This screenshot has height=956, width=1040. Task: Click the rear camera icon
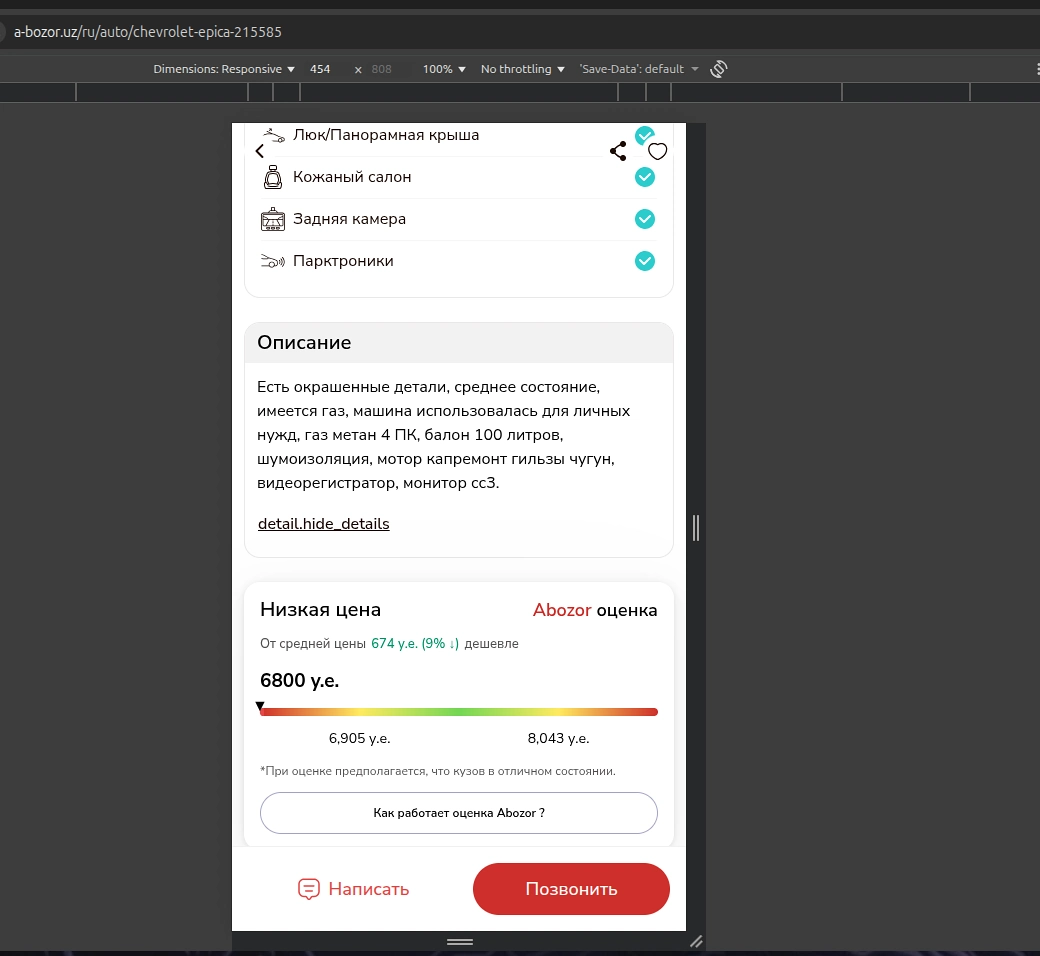(273, 219)
